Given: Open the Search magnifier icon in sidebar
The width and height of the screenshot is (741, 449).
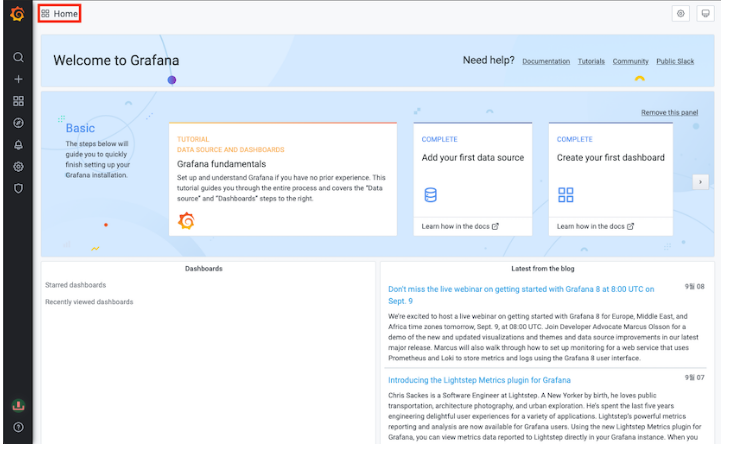Looking at the screenshot, I should (x=18, y=57).
